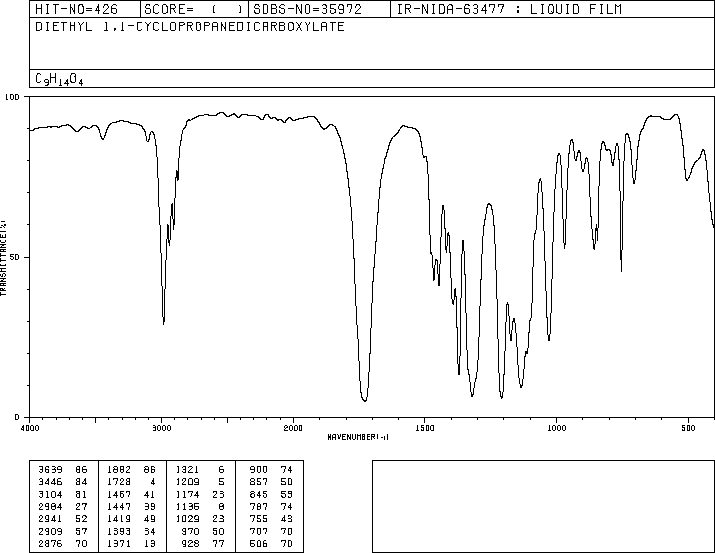Click the IR-NIDA-63477 LIQUID FILM label
Screen dimensions: 715x553
(x=509, y=9)
